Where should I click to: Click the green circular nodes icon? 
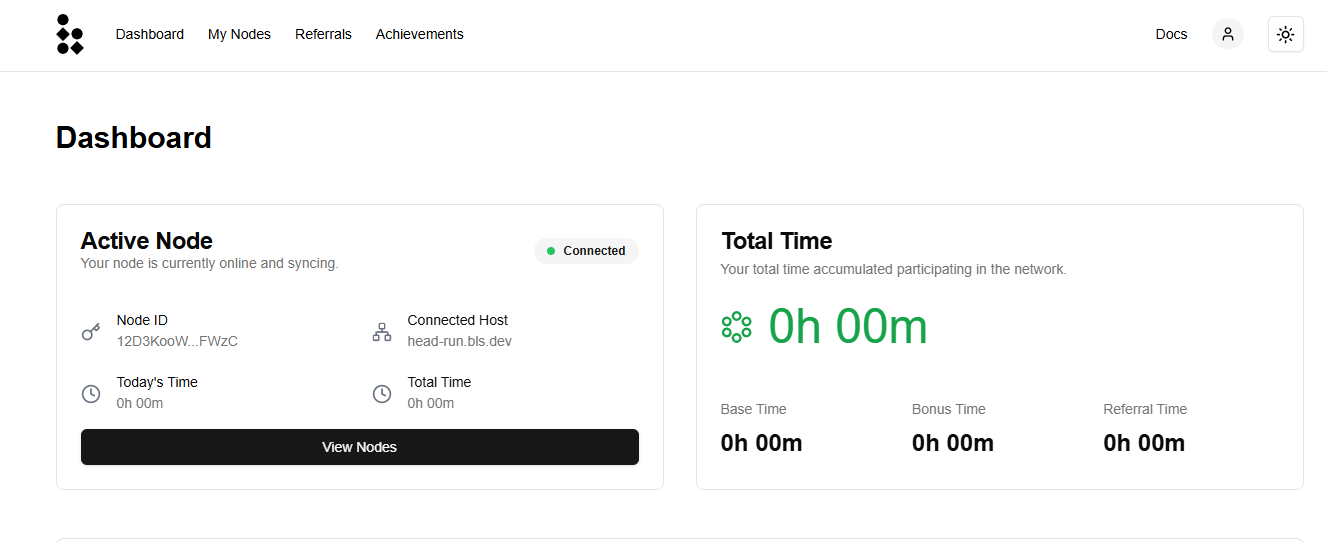(x=736, y=327)
